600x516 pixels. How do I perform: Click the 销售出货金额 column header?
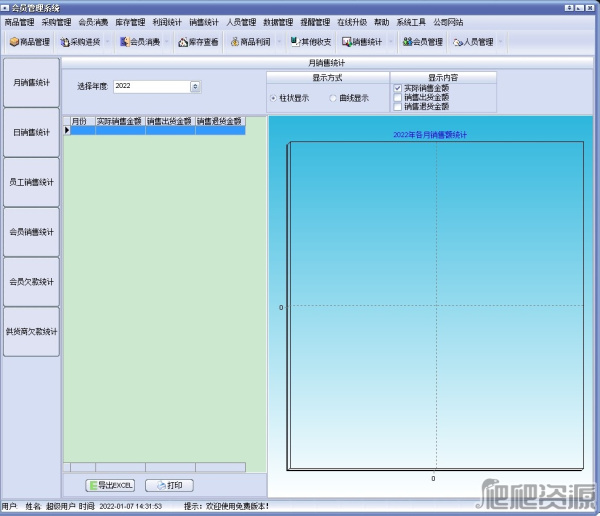pyautogui.click(x=170, y=121)
